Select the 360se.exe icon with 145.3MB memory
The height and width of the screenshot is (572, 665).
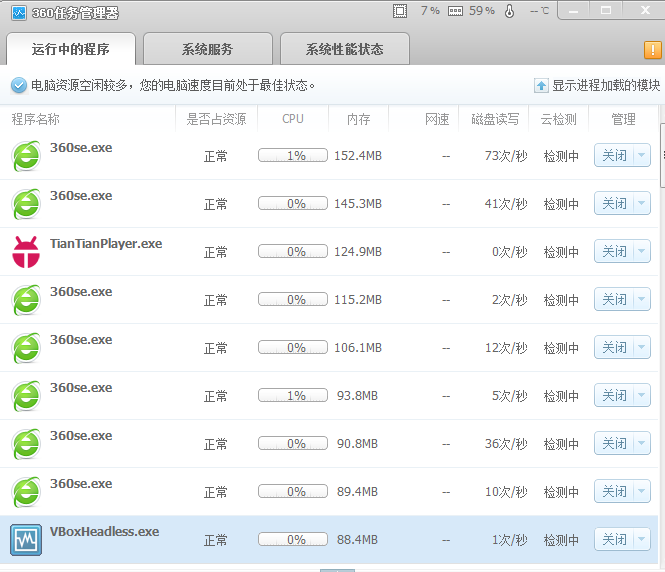click(26, 204)
